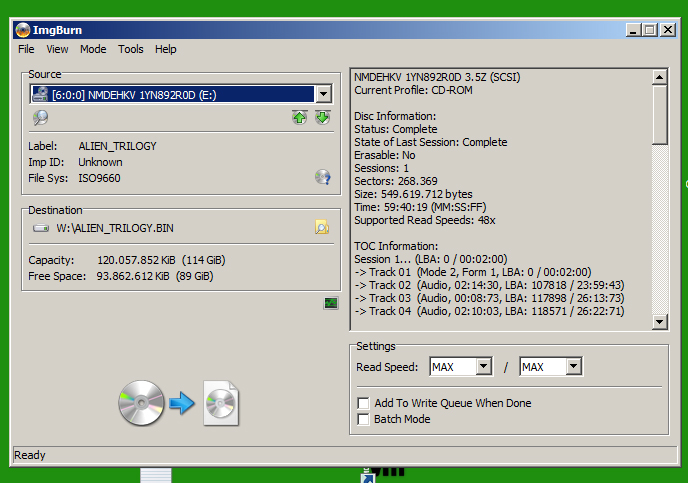The width and height of the screenshot is (688, 483).
Task: Click the Ready status bar text
Action: 29,455
